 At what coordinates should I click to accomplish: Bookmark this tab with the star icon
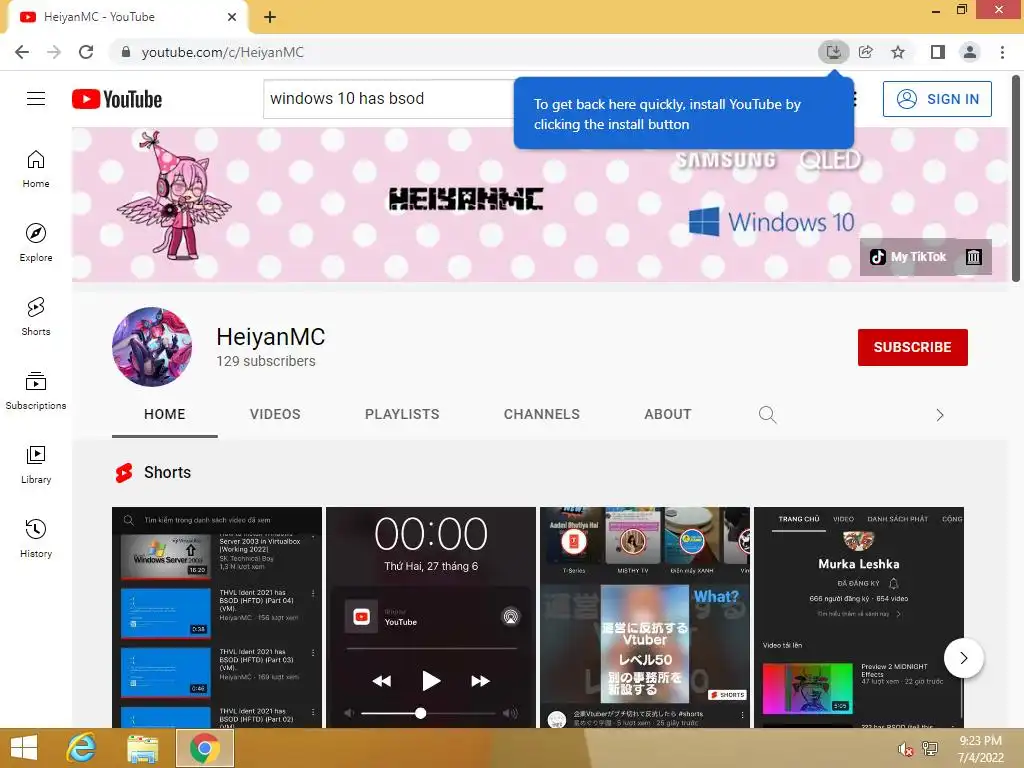click(x=898, y=52)
